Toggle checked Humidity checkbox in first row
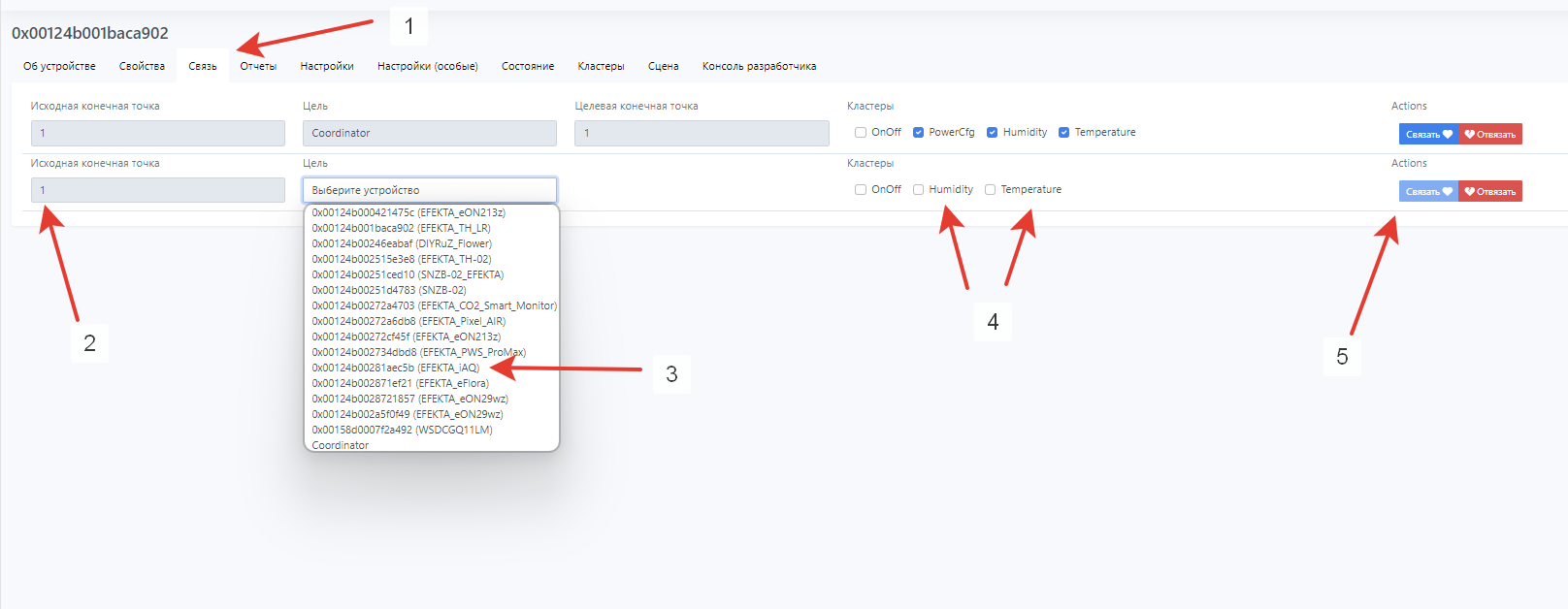 992,133
